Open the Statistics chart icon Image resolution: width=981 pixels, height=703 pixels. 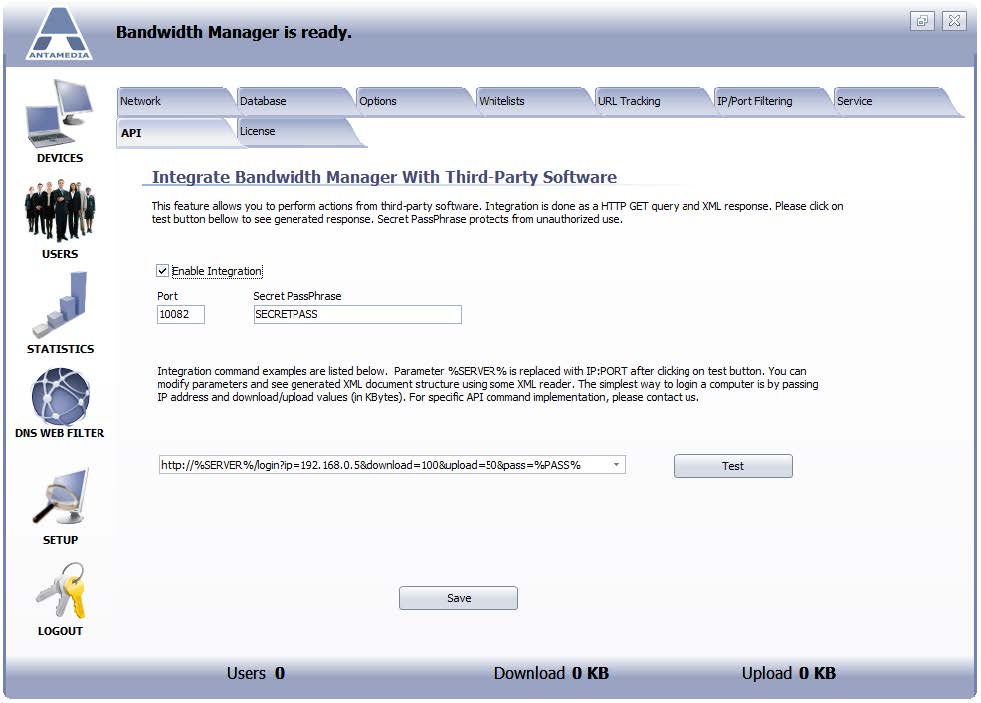pos(60,305)
